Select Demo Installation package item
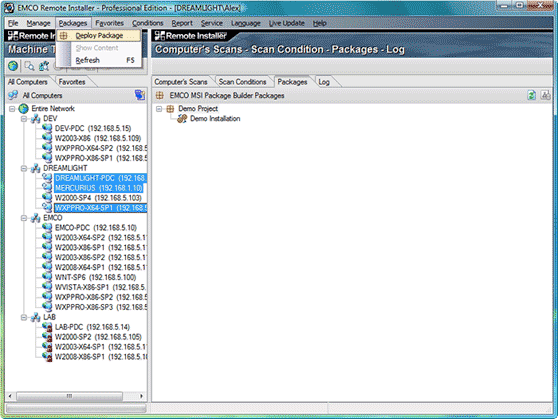 215,119
